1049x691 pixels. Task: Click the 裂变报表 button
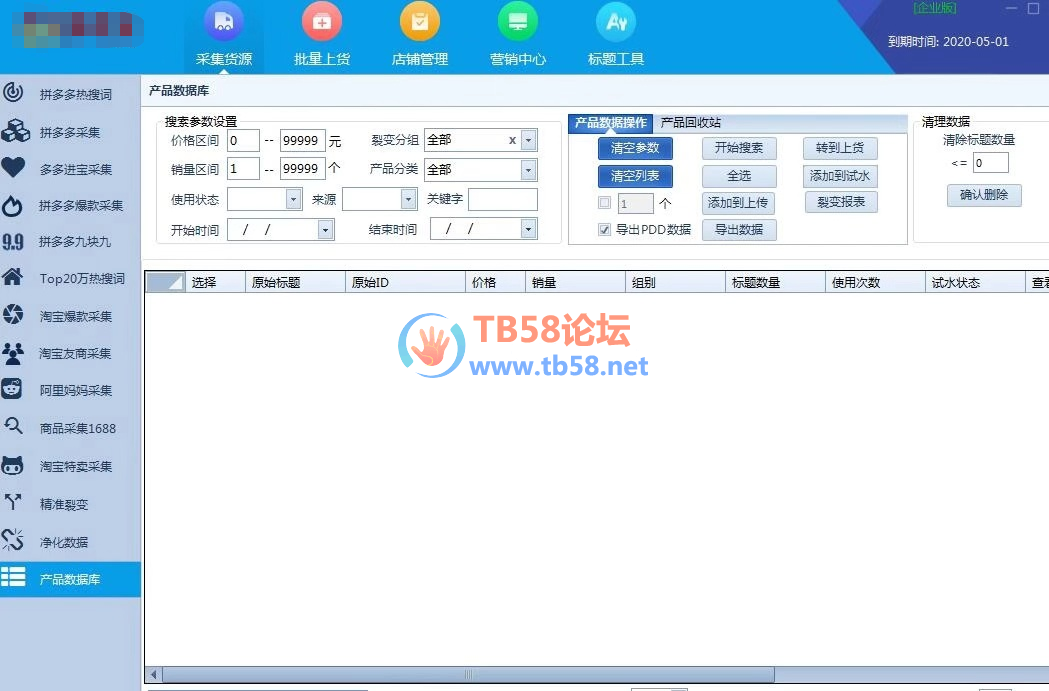[841, 202]
